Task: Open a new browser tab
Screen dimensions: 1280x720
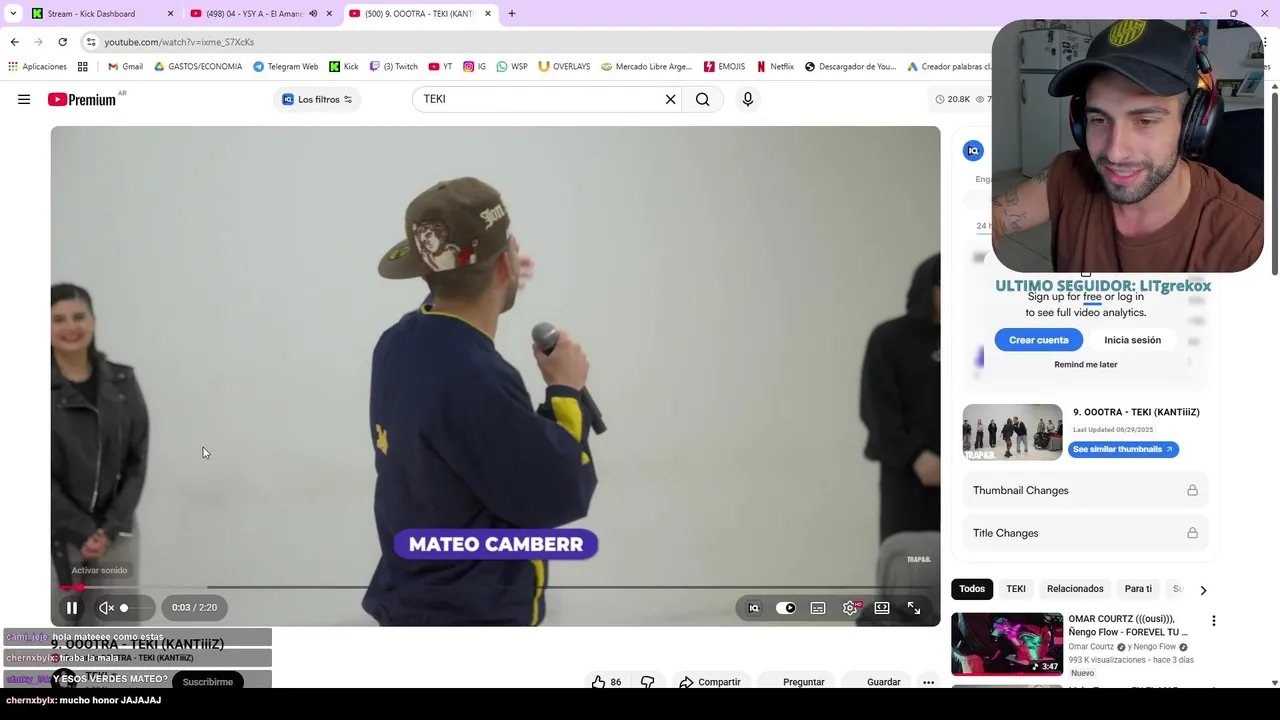Action: tap(512, 14)
